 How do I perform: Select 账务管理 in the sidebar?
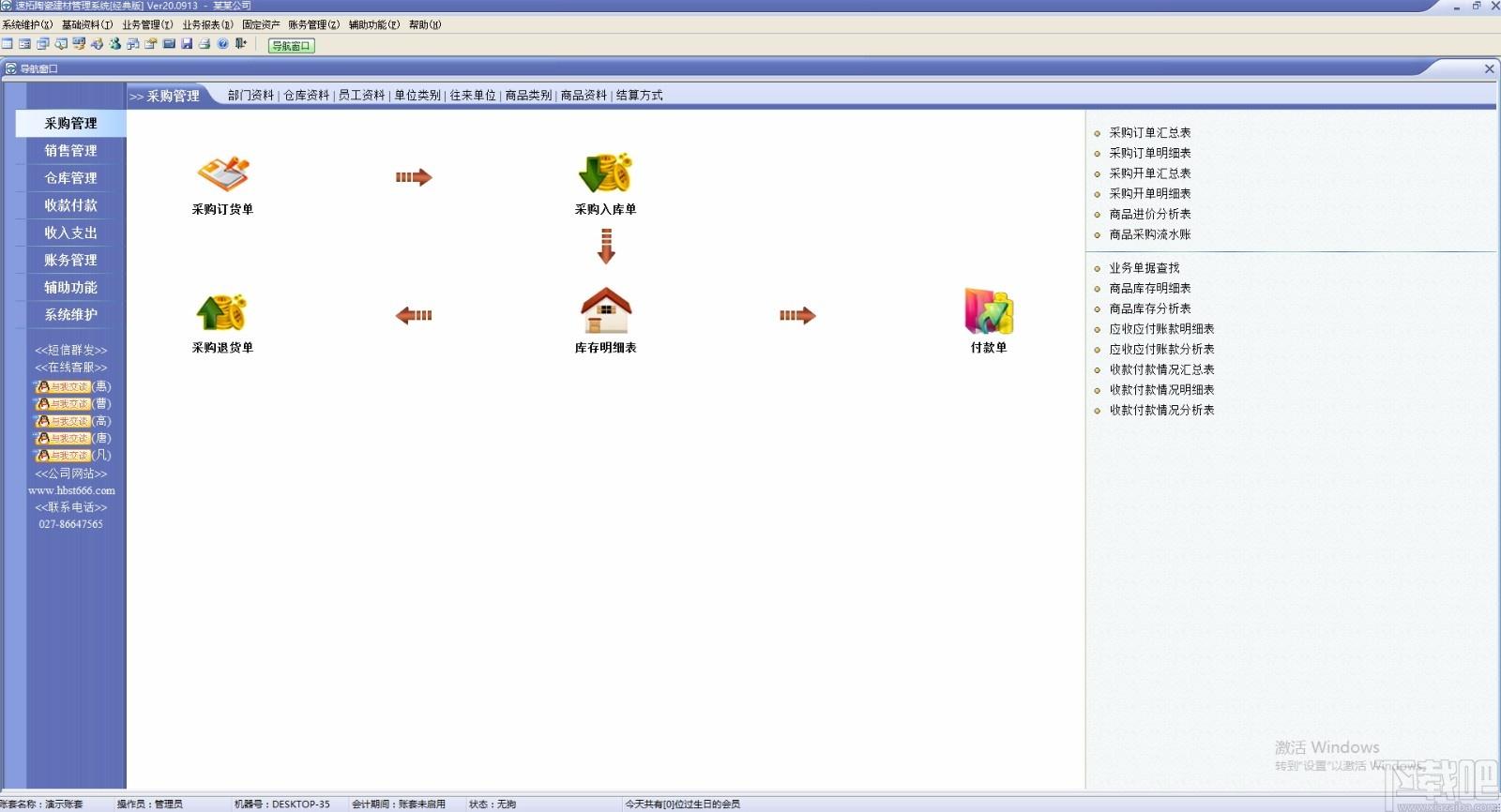[x=70, y=260]
